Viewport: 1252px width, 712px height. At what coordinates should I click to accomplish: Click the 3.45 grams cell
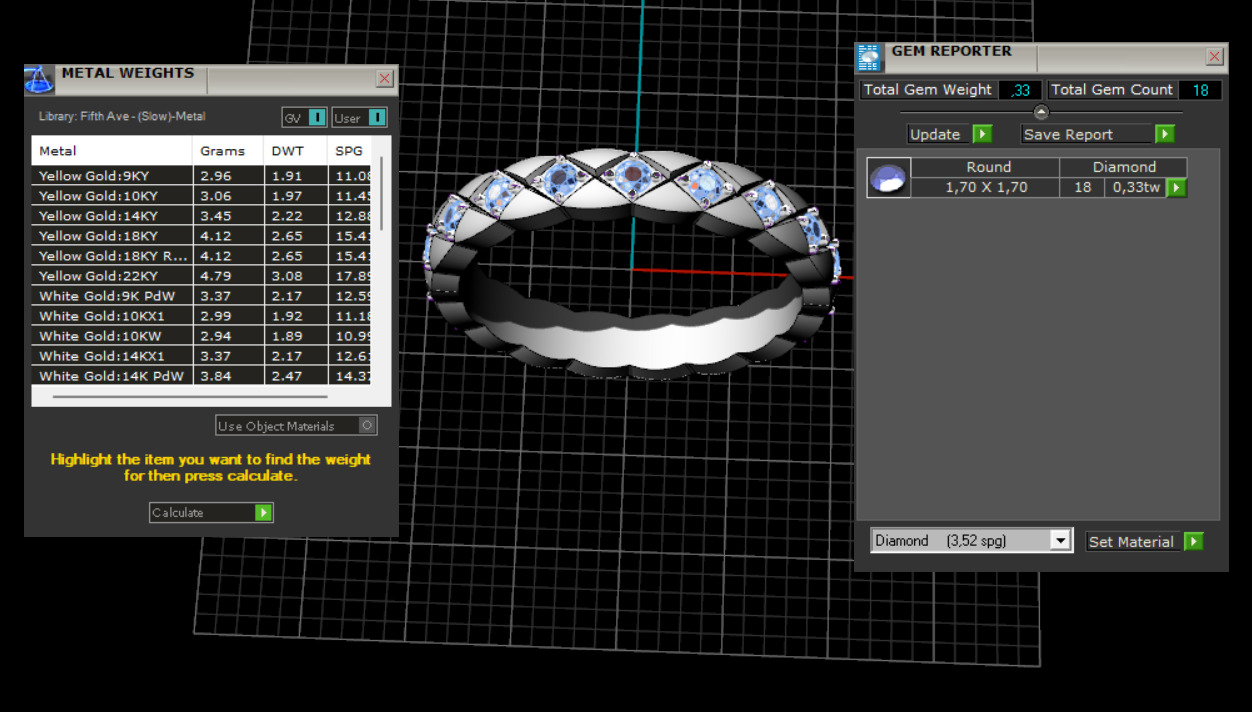(227, 216)
